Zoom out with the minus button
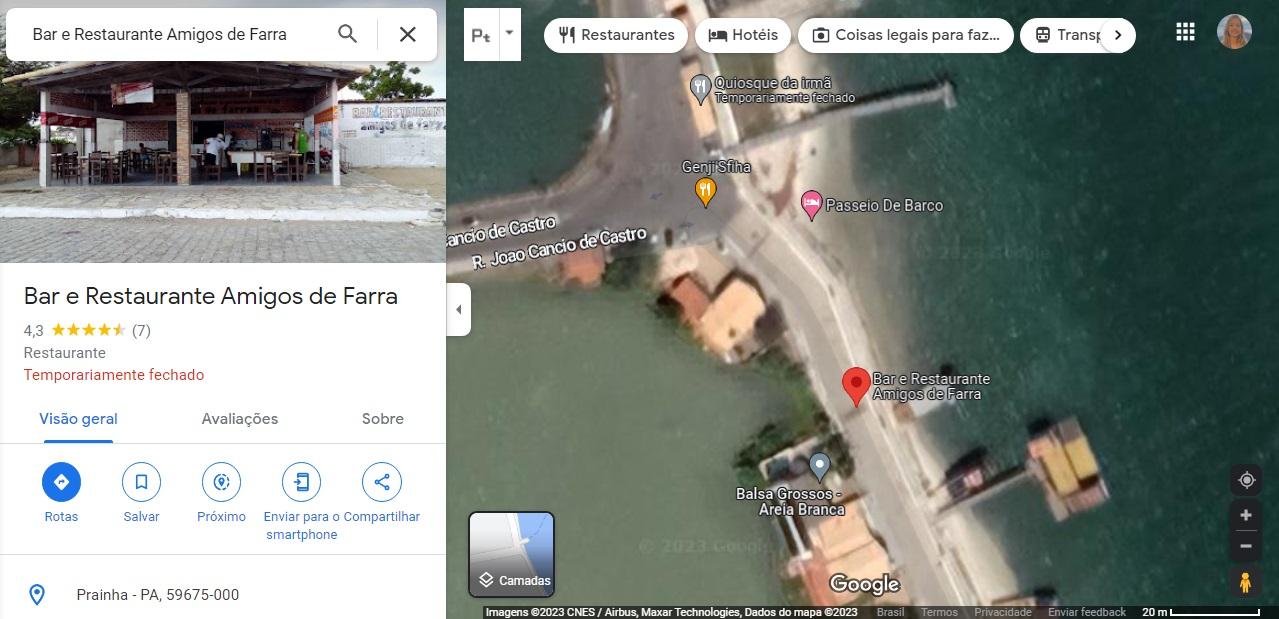The height and width of the screenshot is (619, 1279). [x=1246, y=546]
